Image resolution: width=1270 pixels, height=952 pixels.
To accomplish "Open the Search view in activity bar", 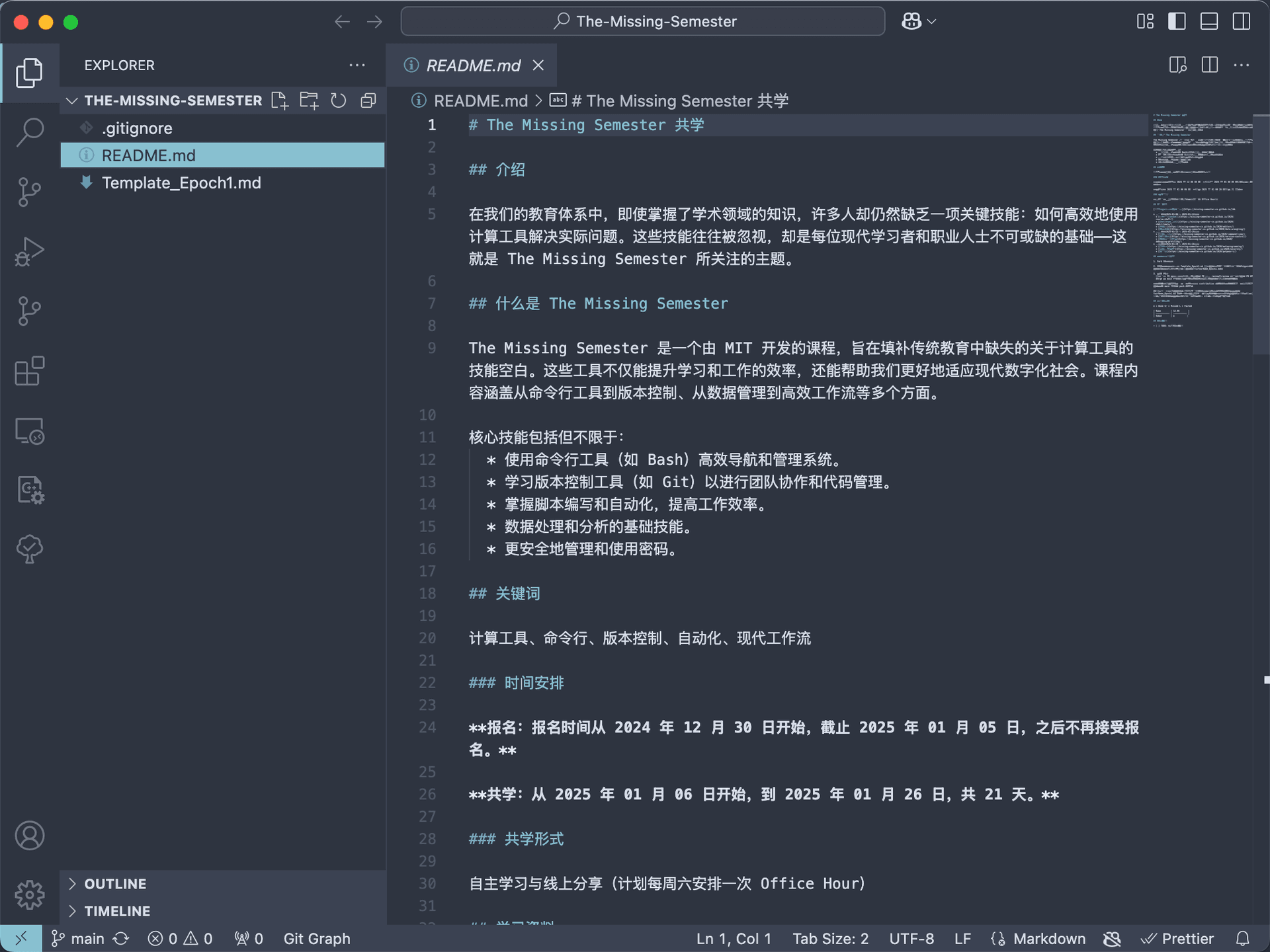I will point(30,132).
